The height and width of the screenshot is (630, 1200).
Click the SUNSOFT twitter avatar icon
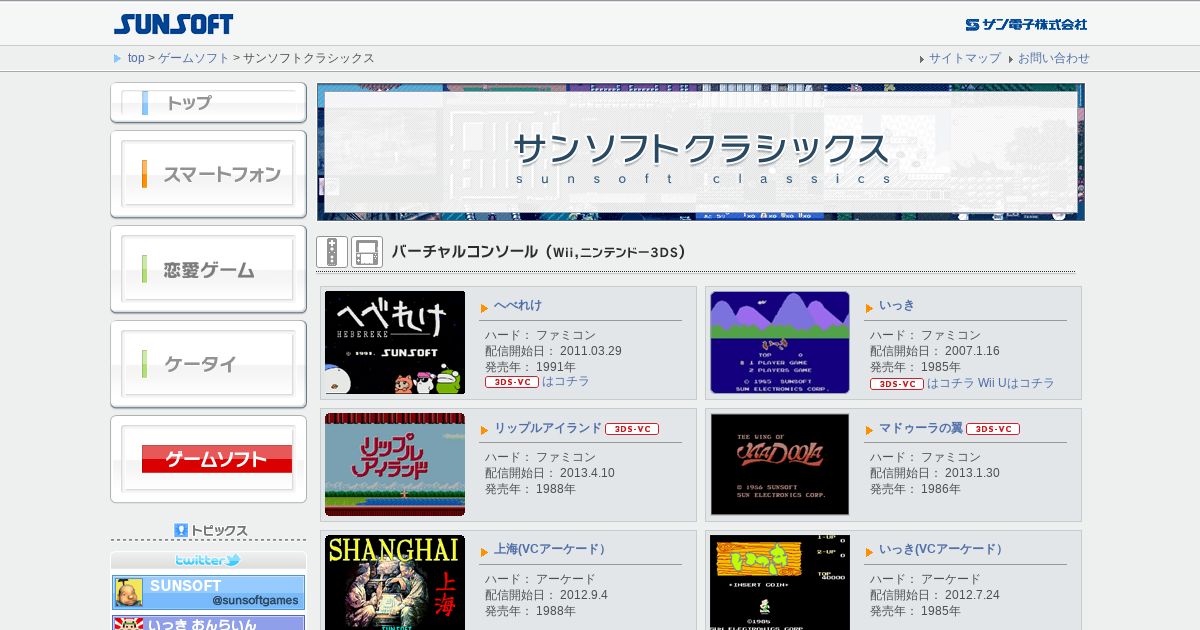pos(129,592)
